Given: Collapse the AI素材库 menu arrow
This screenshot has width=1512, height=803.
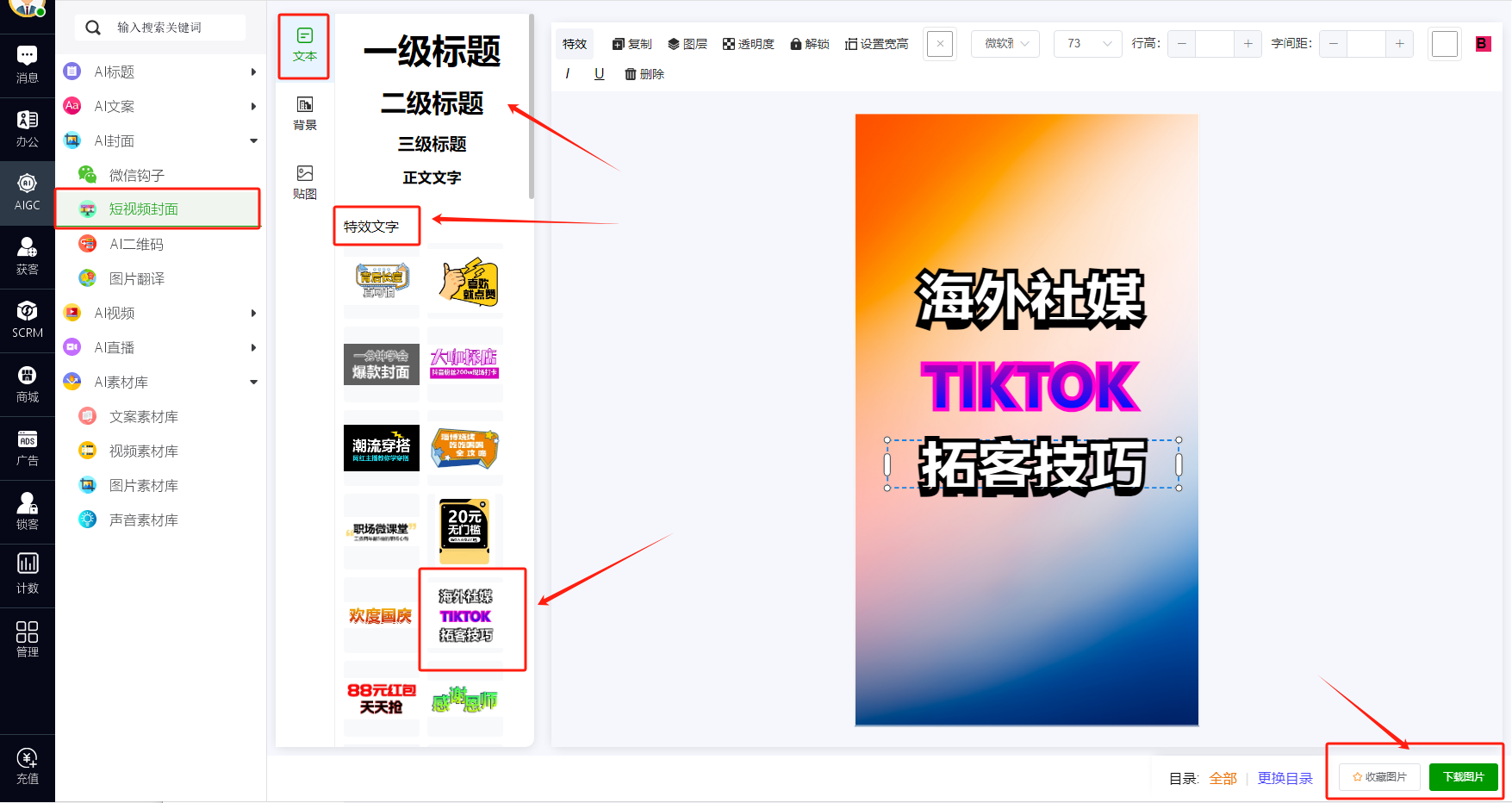Looking at the screenshot, I should point(253,382).
